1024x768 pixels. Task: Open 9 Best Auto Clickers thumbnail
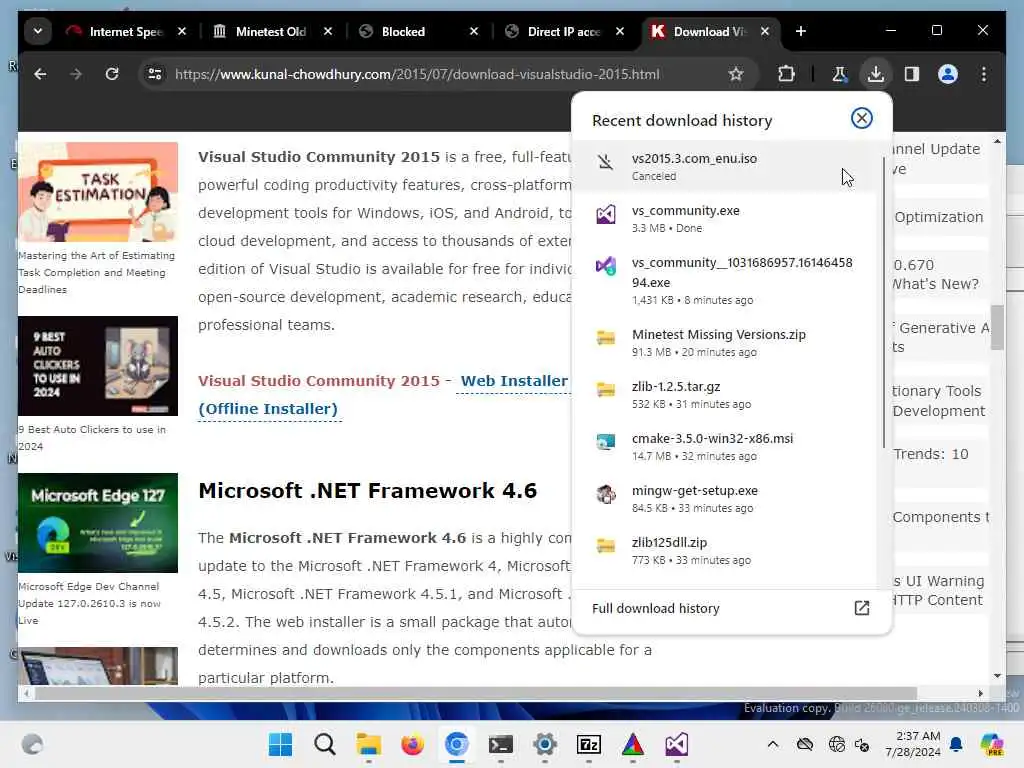pyautogui.click(x=98, y=366)
